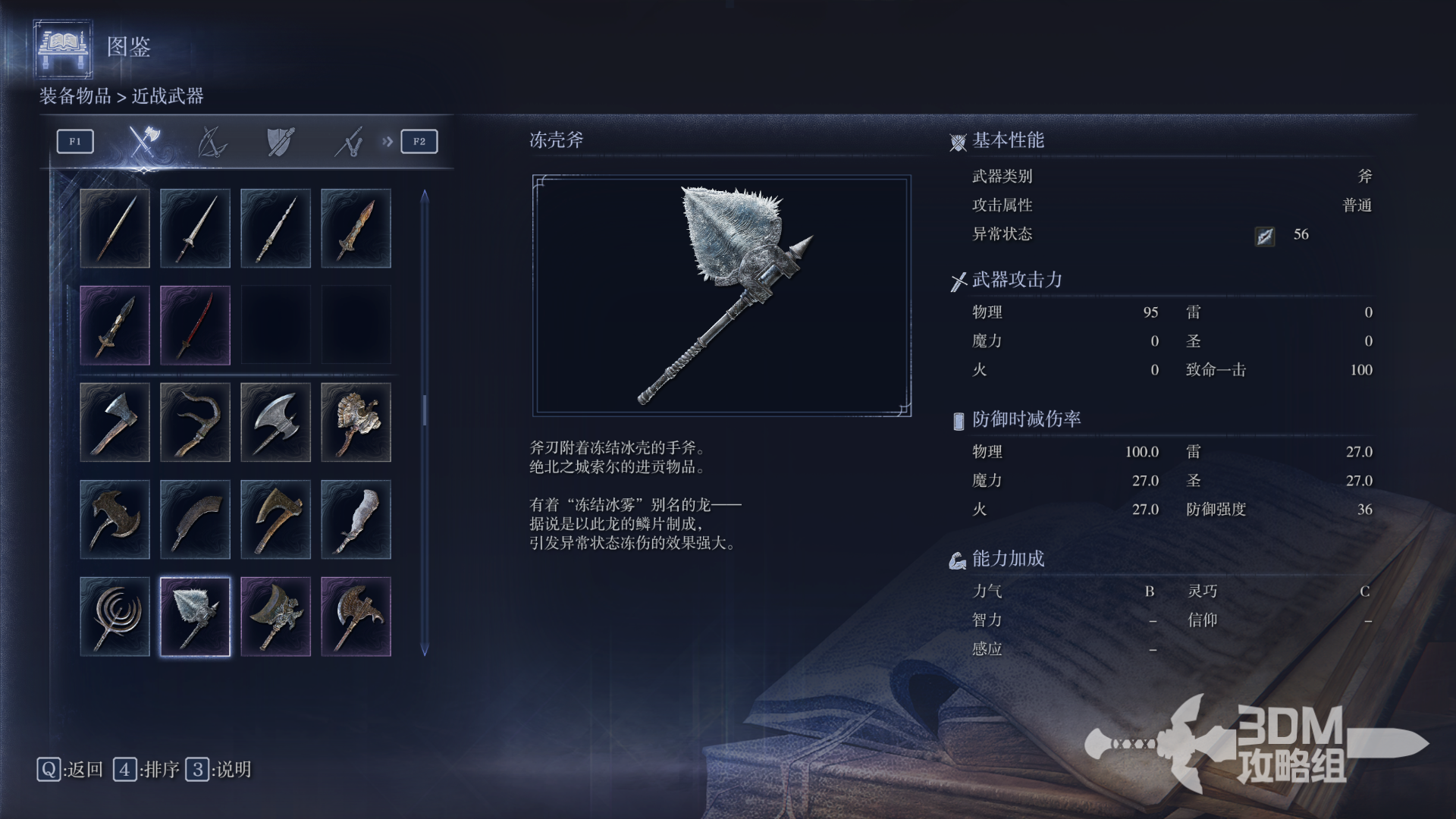Click the 3 description toggle
Viewport: 1456px width, 819px height.
[x=218, y=770]
